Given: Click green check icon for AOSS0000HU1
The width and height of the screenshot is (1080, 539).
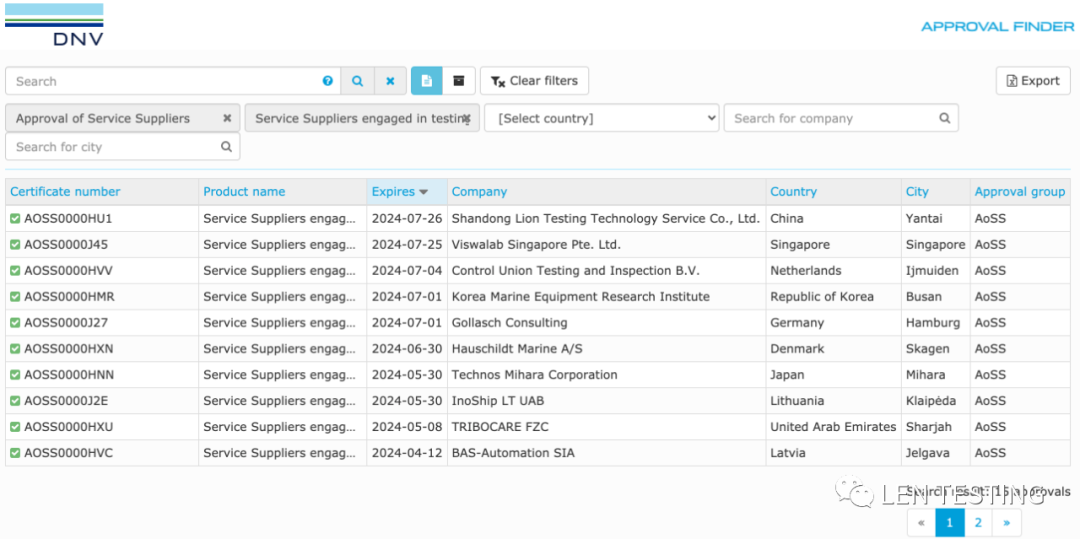Looking at the screenshot, I should (x=15, y=218).
